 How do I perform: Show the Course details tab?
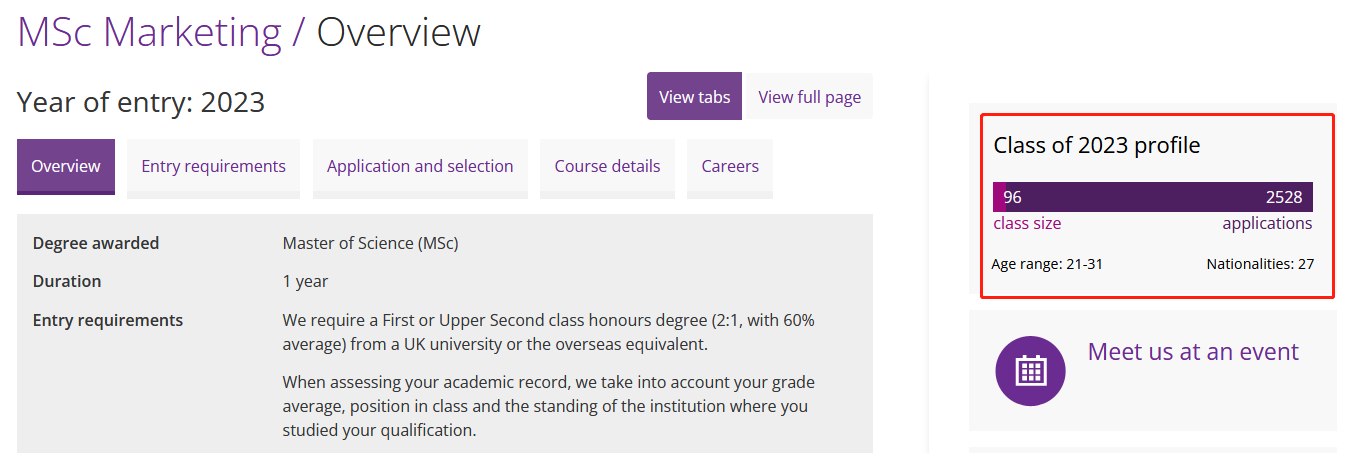(x=607, y=166)
